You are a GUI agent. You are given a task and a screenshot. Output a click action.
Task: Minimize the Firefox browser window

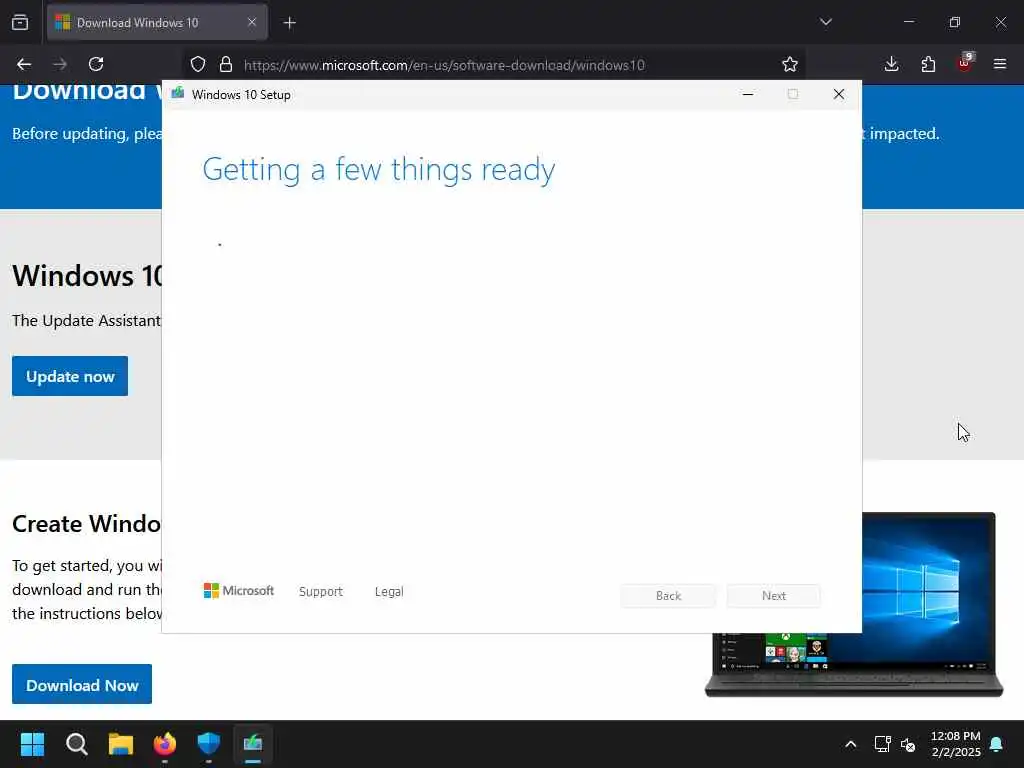908,22
